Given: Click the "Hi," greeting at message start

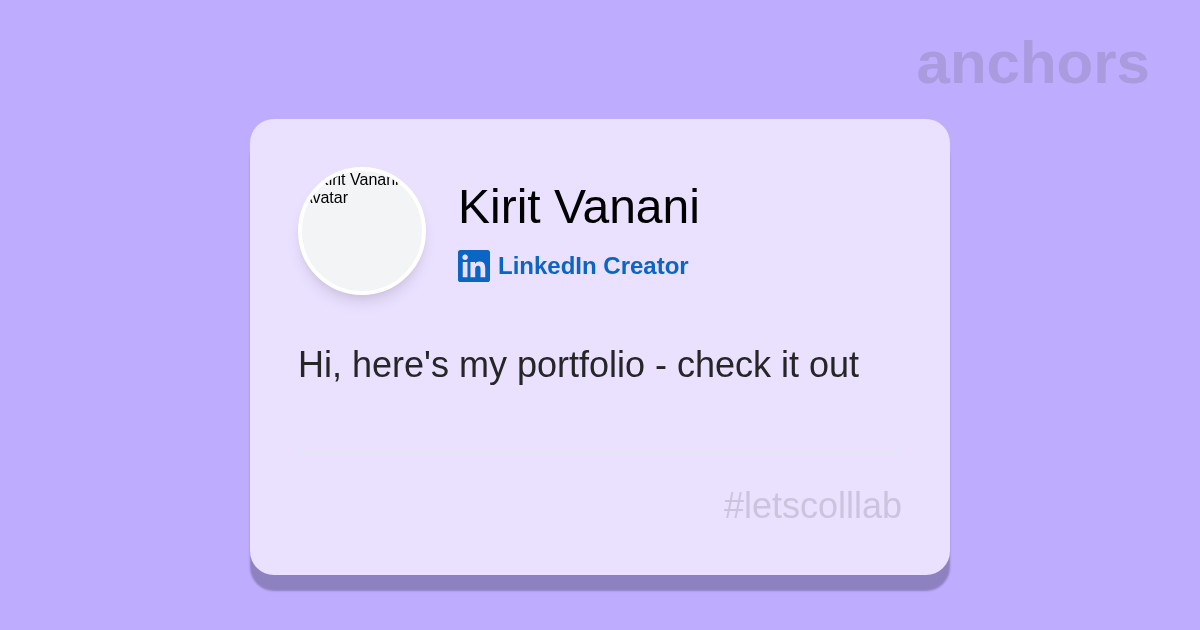Looking at the screenshot, I should click(319, 365).
